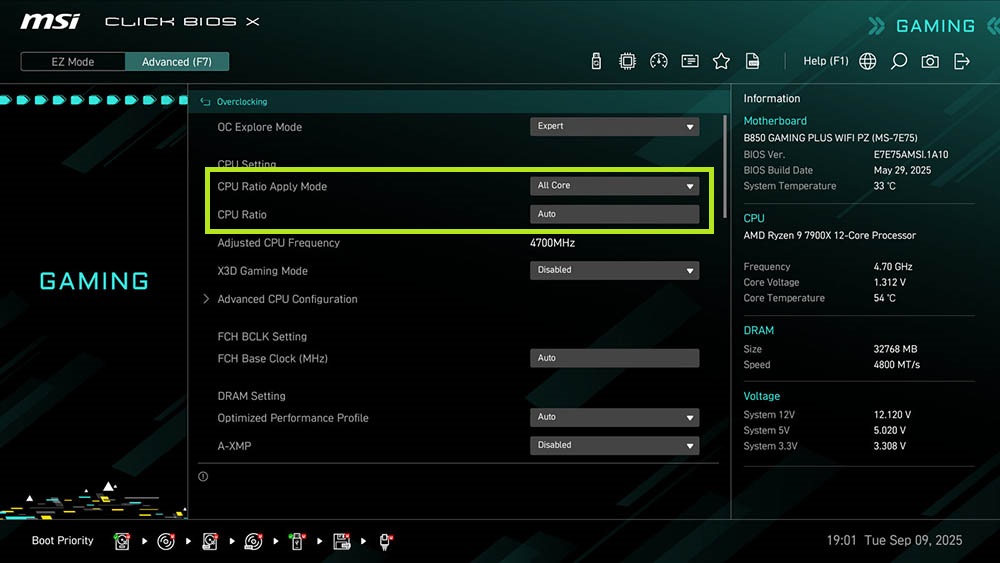Open the gauge speedometer icon

click(659, 61)
